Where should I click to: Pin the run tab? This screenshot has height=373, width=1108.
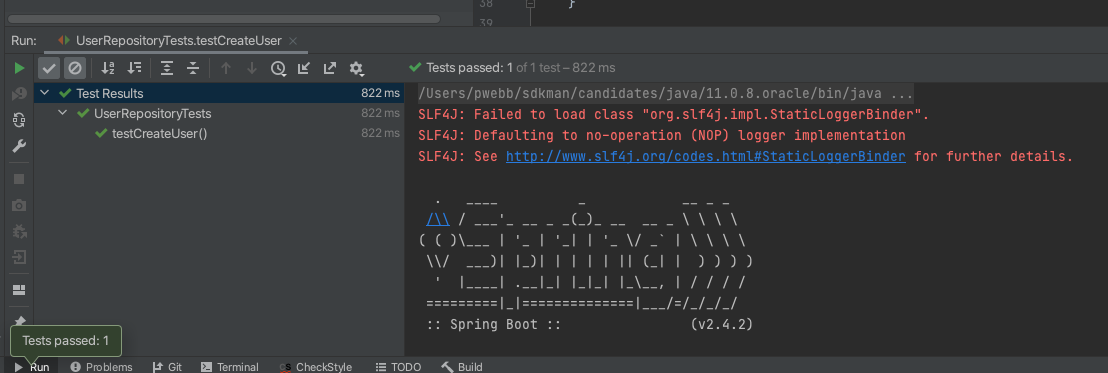click(x=19, y=320)
